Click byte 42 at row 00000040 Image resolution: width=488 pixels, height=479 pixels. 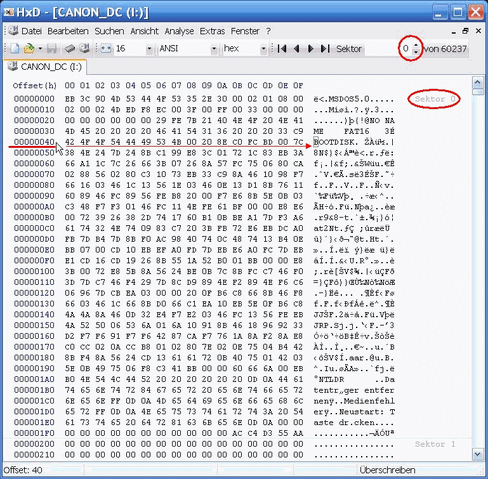(x=70, y=142)
